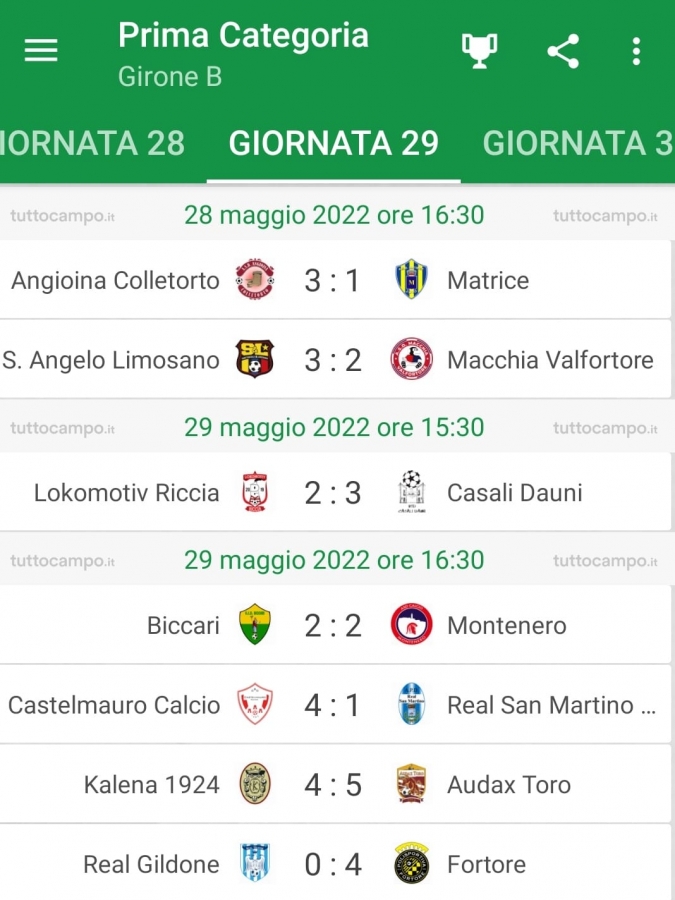
Task: Share the results via share icon
Action: point(563,52)
